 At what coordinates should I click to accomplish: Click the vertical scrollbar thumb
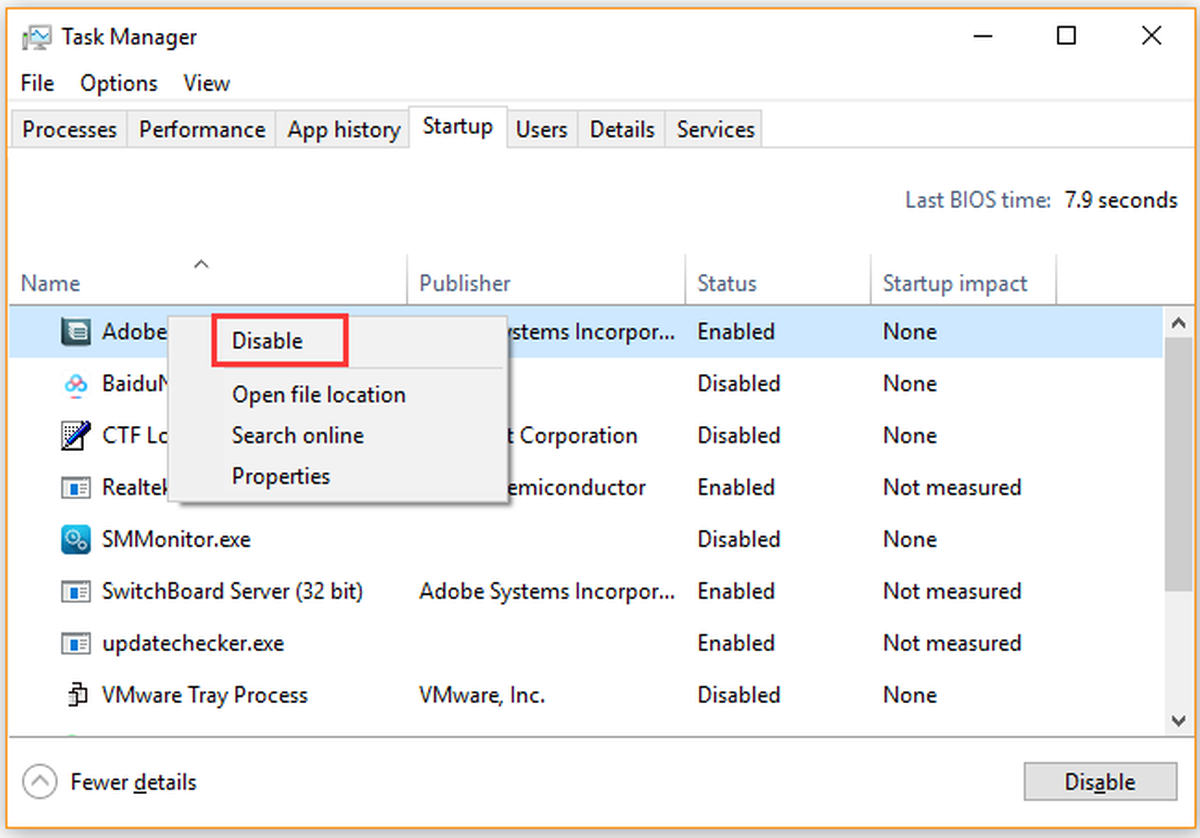pyautogui.click(x=1177, y=465)
